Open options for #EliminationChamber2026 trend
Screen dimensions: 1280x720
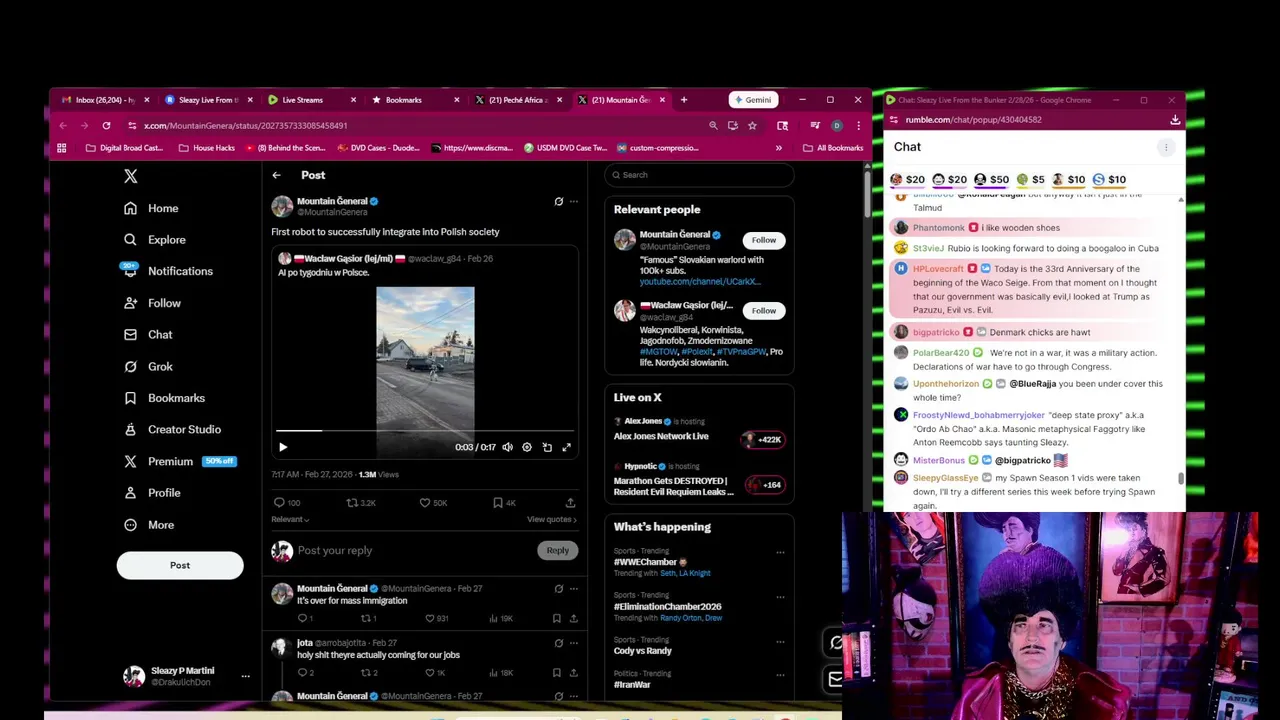780,596
